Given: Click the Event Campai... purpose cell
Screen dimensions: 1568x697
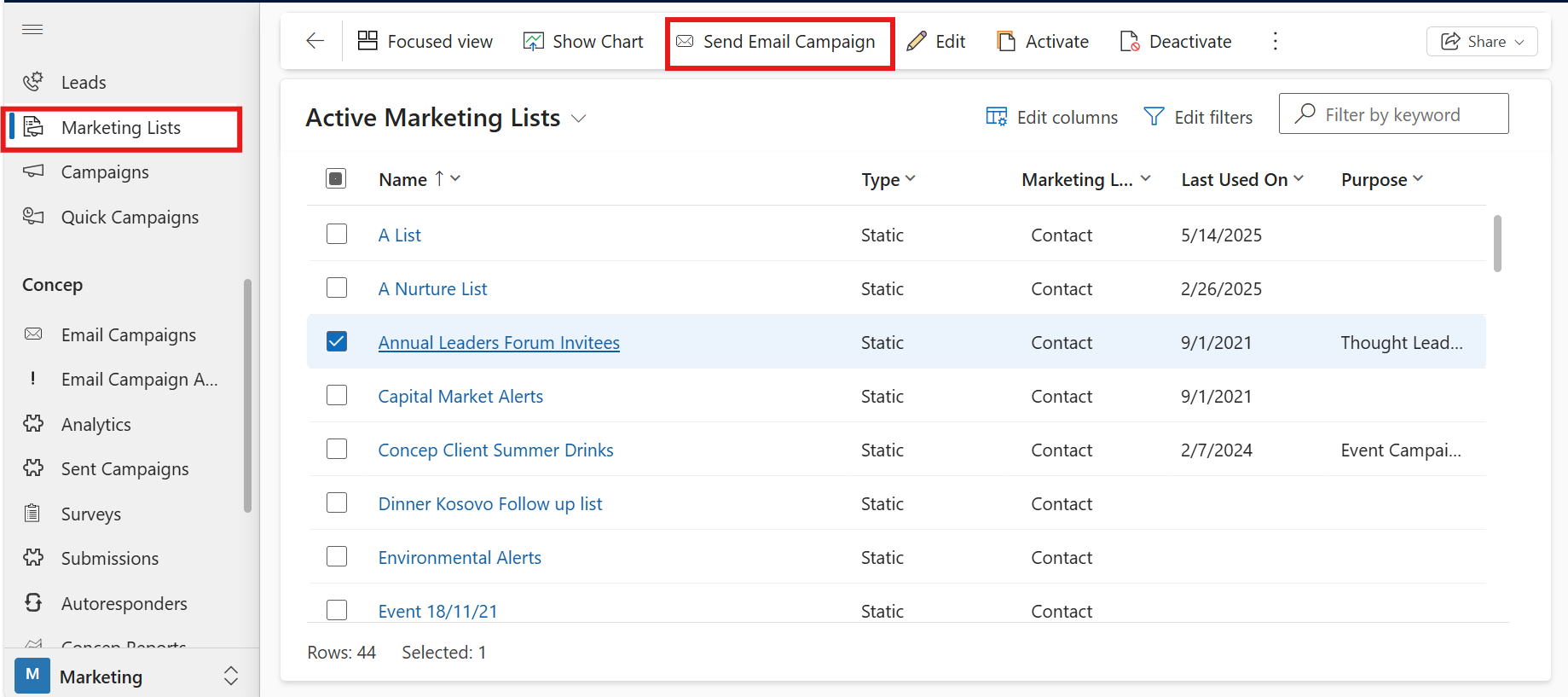Looking at the screenshot, I should (x=1400, y=450).
